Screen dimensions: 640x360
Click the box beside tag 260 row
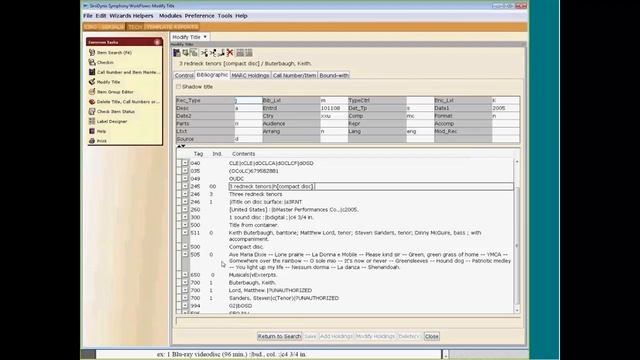[185, 209]
